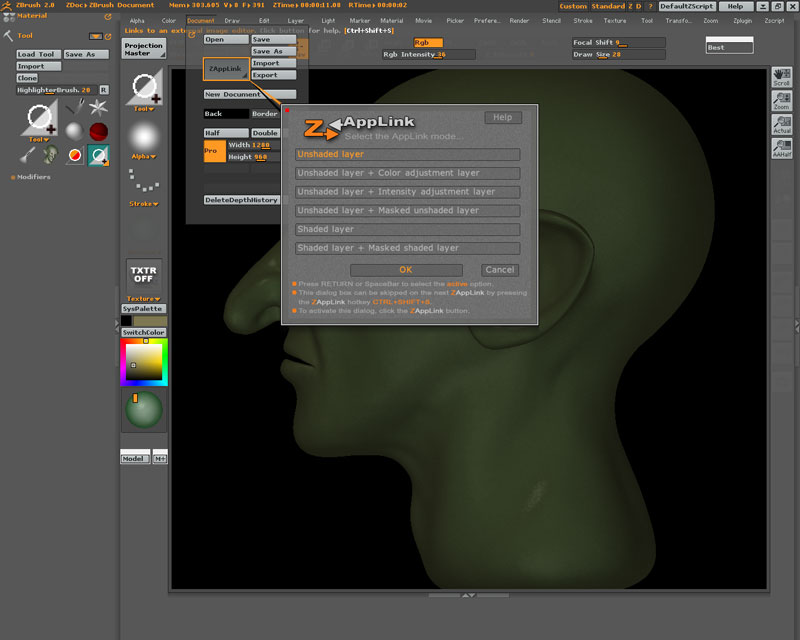Click the Scroll canvas icon
The image size is (800, 640).
coord(782,77)
